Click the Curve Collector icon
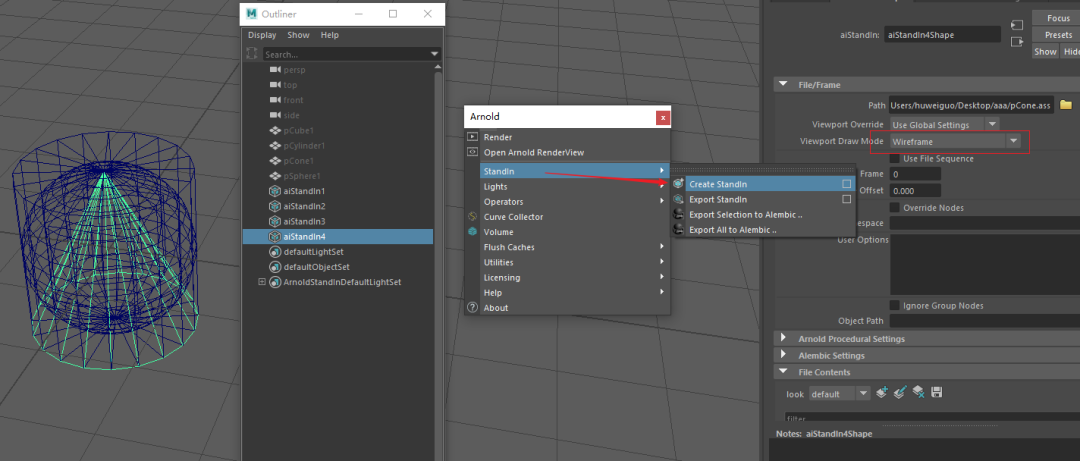The width and height of the screenshot is (1080, 461). [x=472, y=216]
